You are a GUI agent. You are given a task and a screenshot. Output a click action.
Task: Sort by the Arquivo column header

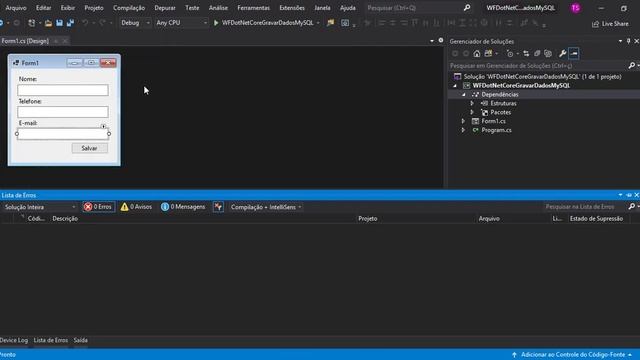[x=489, y=219]
